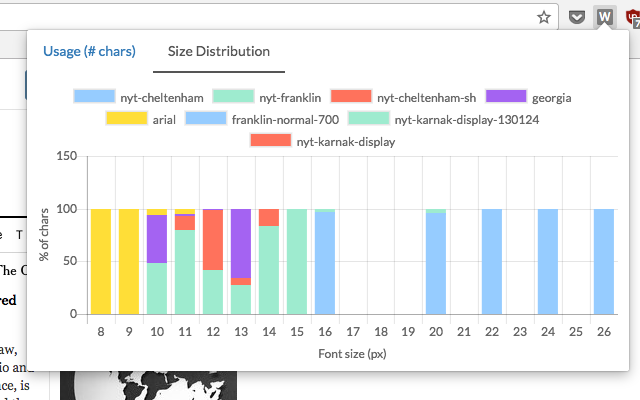Toggle nyt-franklin legend swatch
The image size is (640, 400).
click(x=233, y=96)
